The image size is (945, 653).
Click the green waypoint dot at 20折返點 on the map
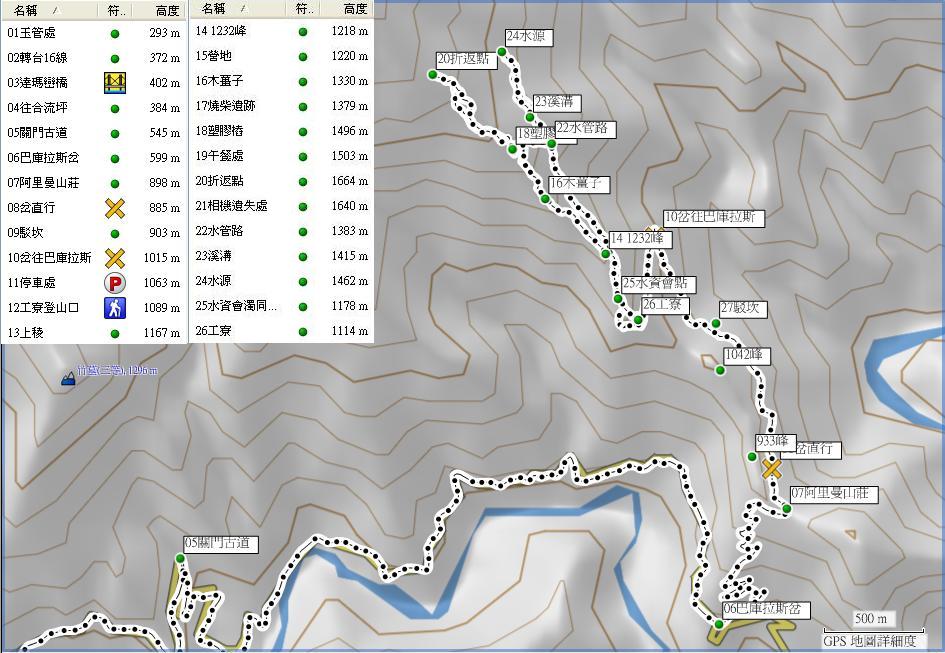click(432, 75)
